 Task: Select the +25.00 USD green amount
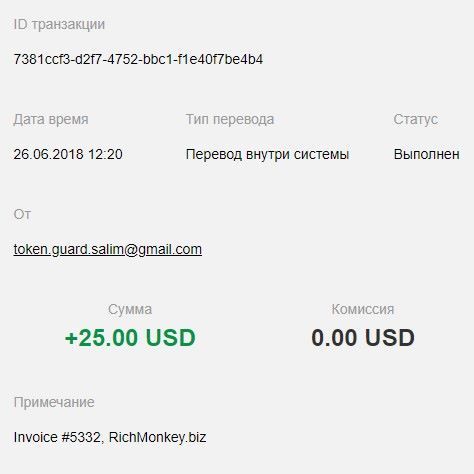pos(130,338)
